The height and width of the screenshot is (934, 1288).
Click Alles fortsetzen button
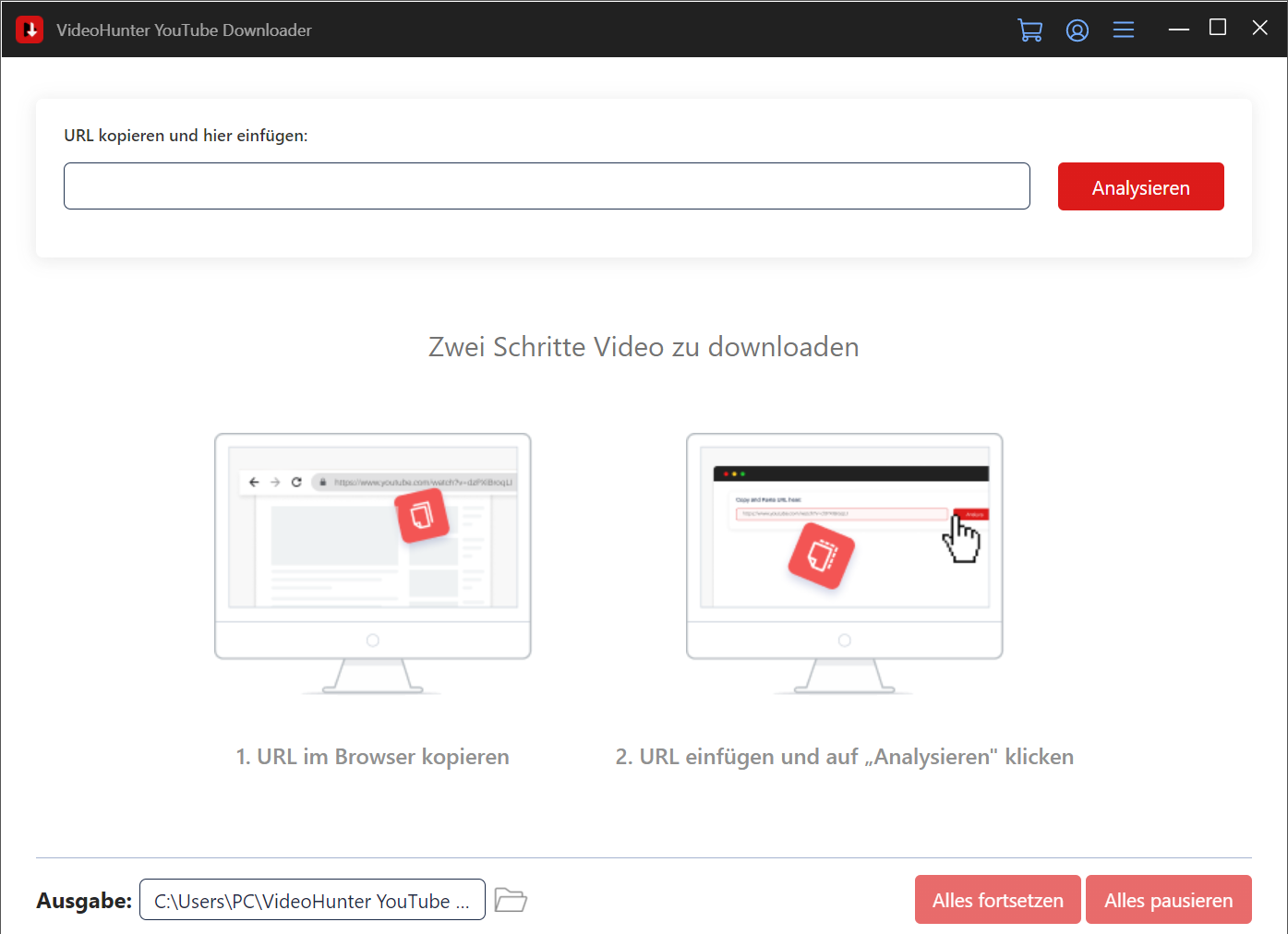click(997, 900)
